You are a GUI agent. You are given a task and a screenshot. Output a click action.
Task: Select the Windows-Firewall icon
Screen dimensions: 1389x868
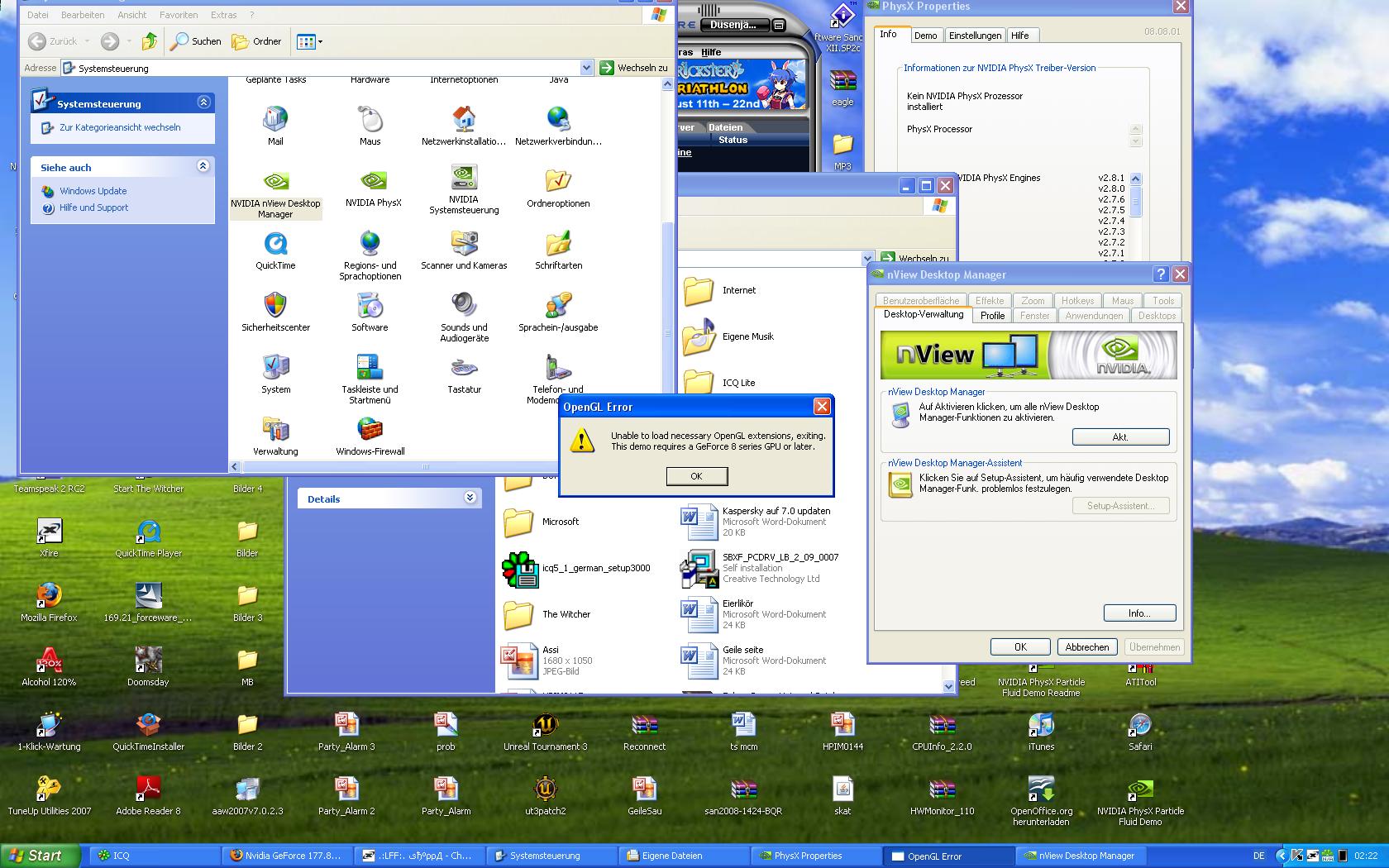point(370,436)
